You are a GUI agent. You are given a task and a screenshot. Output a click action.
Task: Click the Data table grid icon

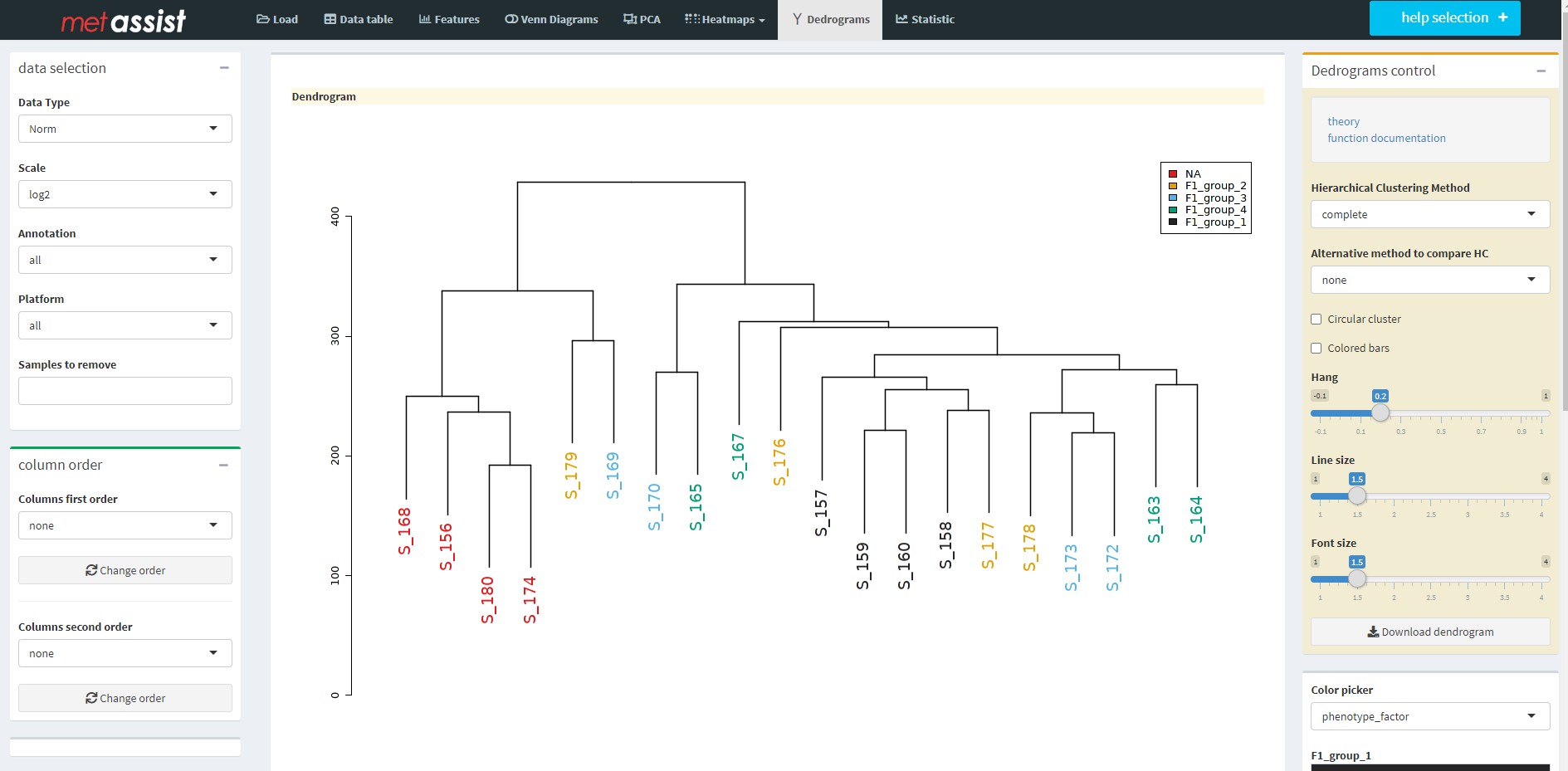(330, 19)
